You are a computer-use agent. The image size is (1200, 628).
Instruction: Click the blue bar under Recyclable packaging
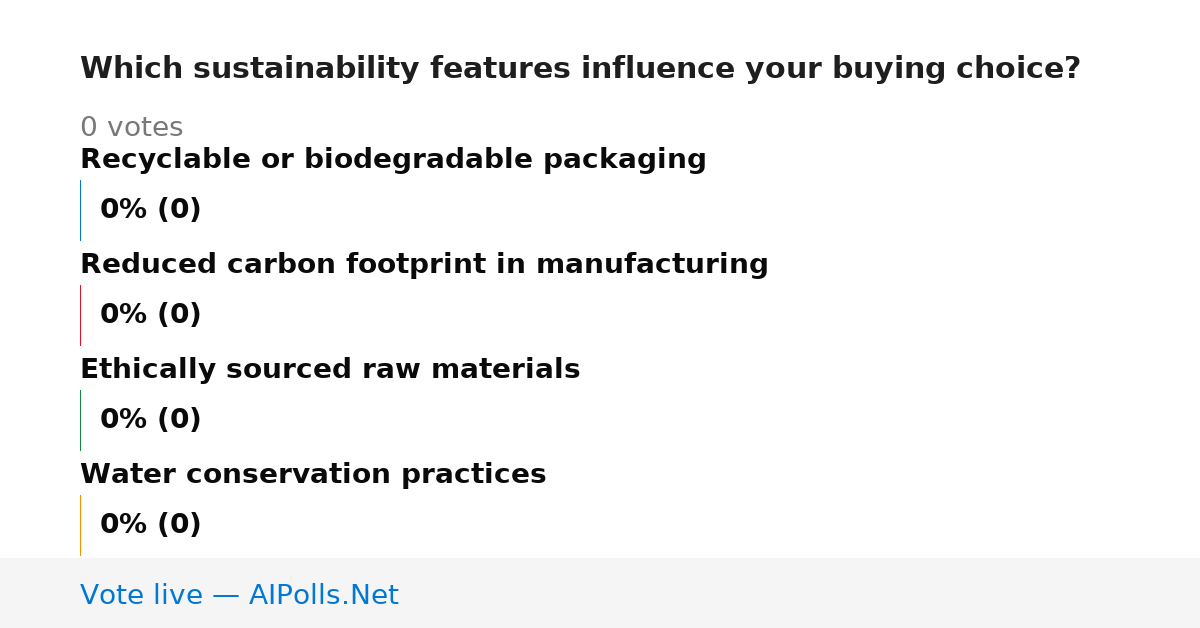(80, 210)
